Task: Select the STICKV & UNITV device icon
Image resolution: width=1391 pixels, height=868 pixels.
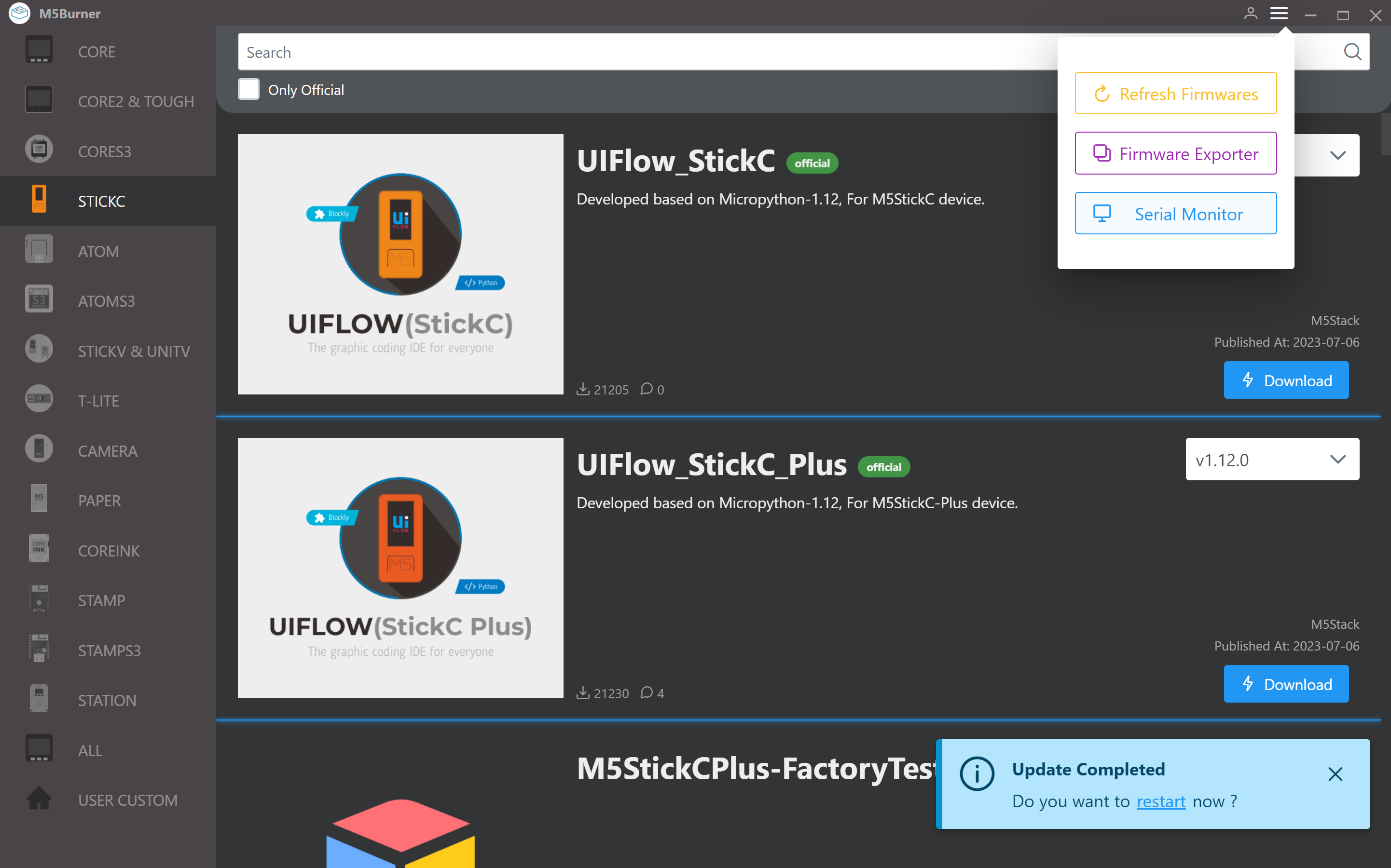Action: click(x=39, y=350)
